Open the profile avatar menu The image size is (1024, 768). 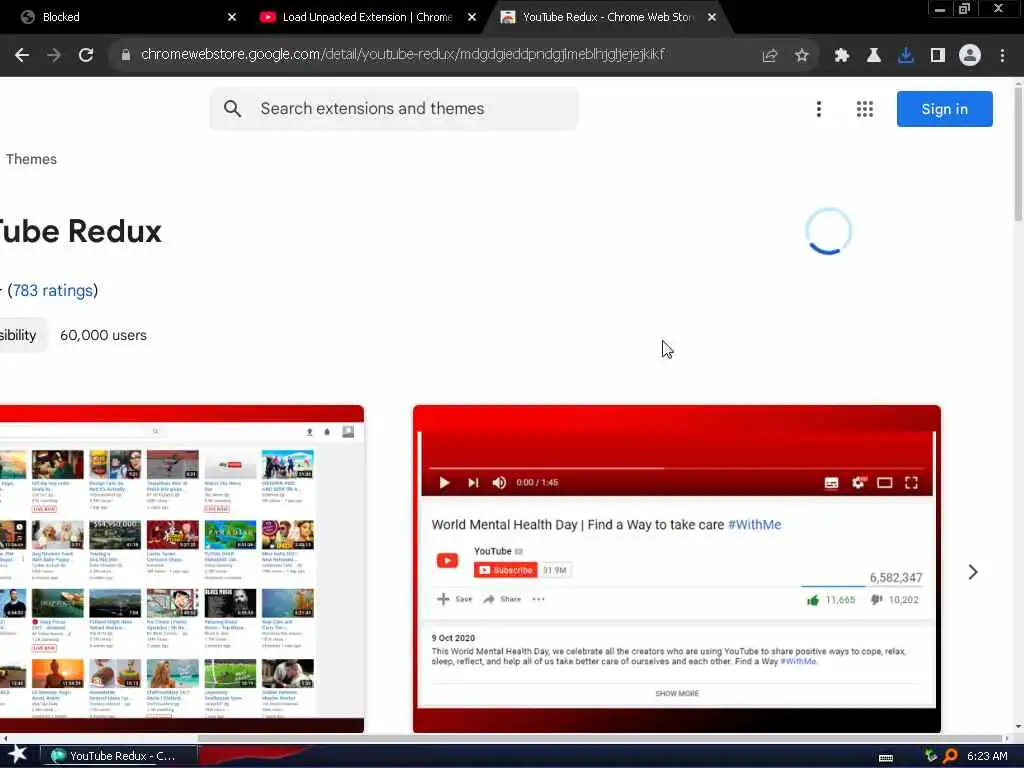tap(970, 56)
